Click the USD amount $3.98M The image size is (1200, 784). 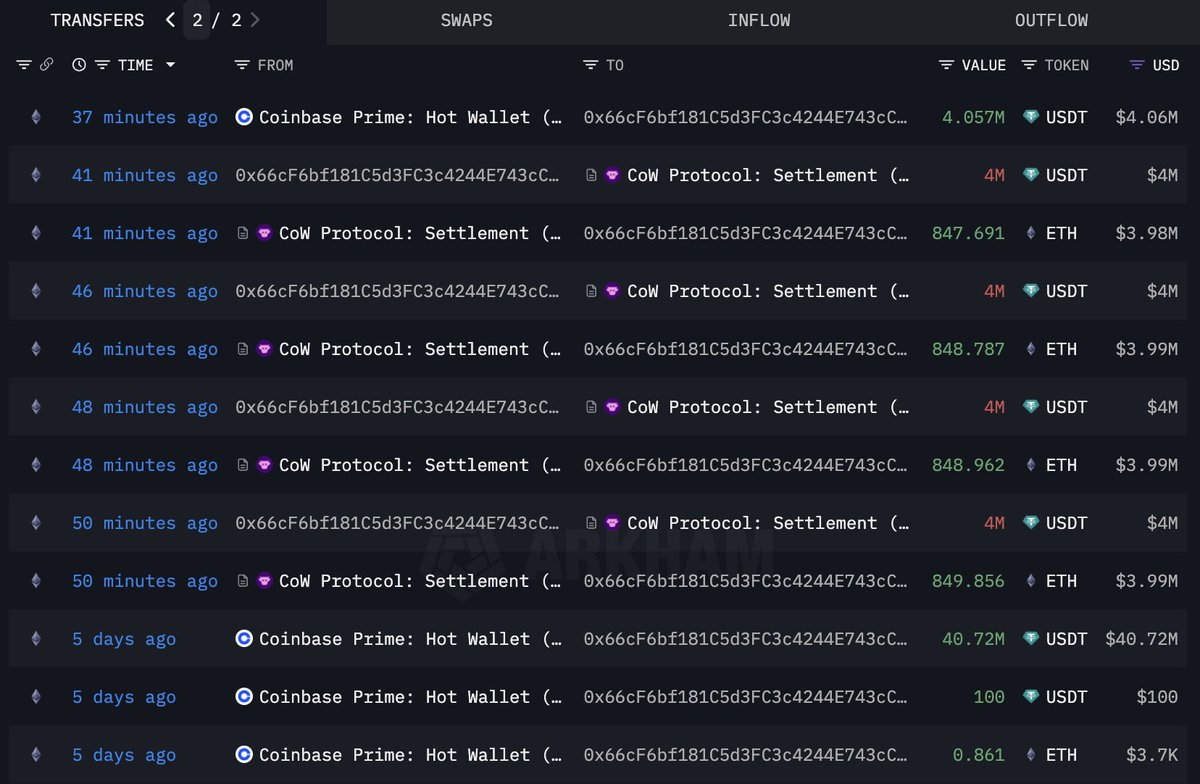coord(1147,233)
